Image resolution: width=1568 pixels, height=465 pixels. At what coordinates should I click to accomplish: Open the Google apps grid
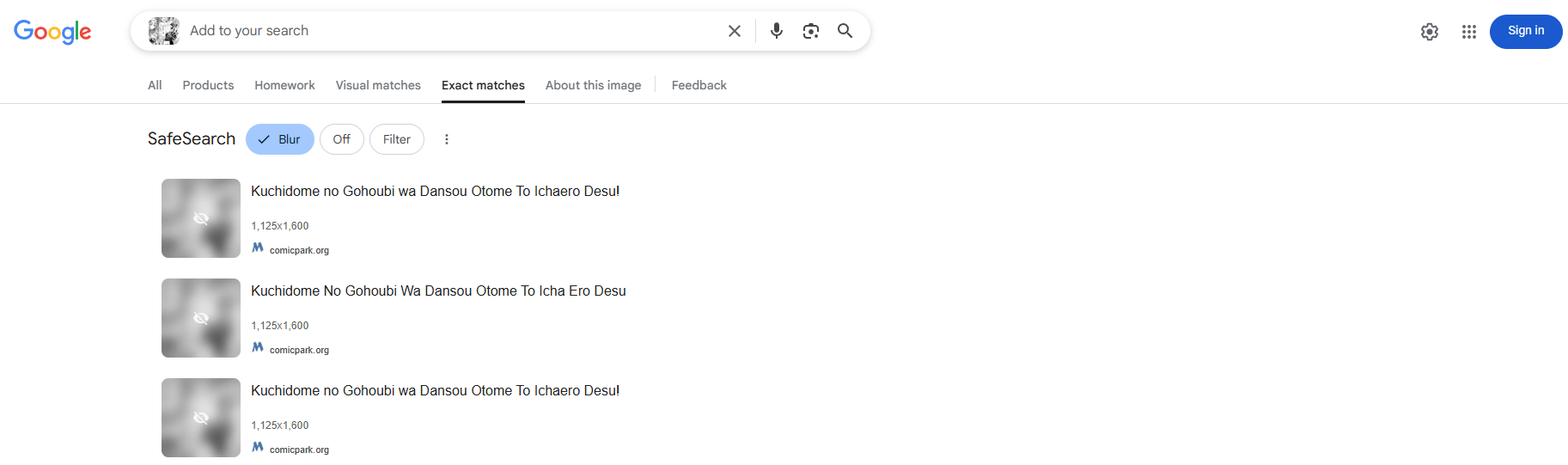(x=1469, y=32)
